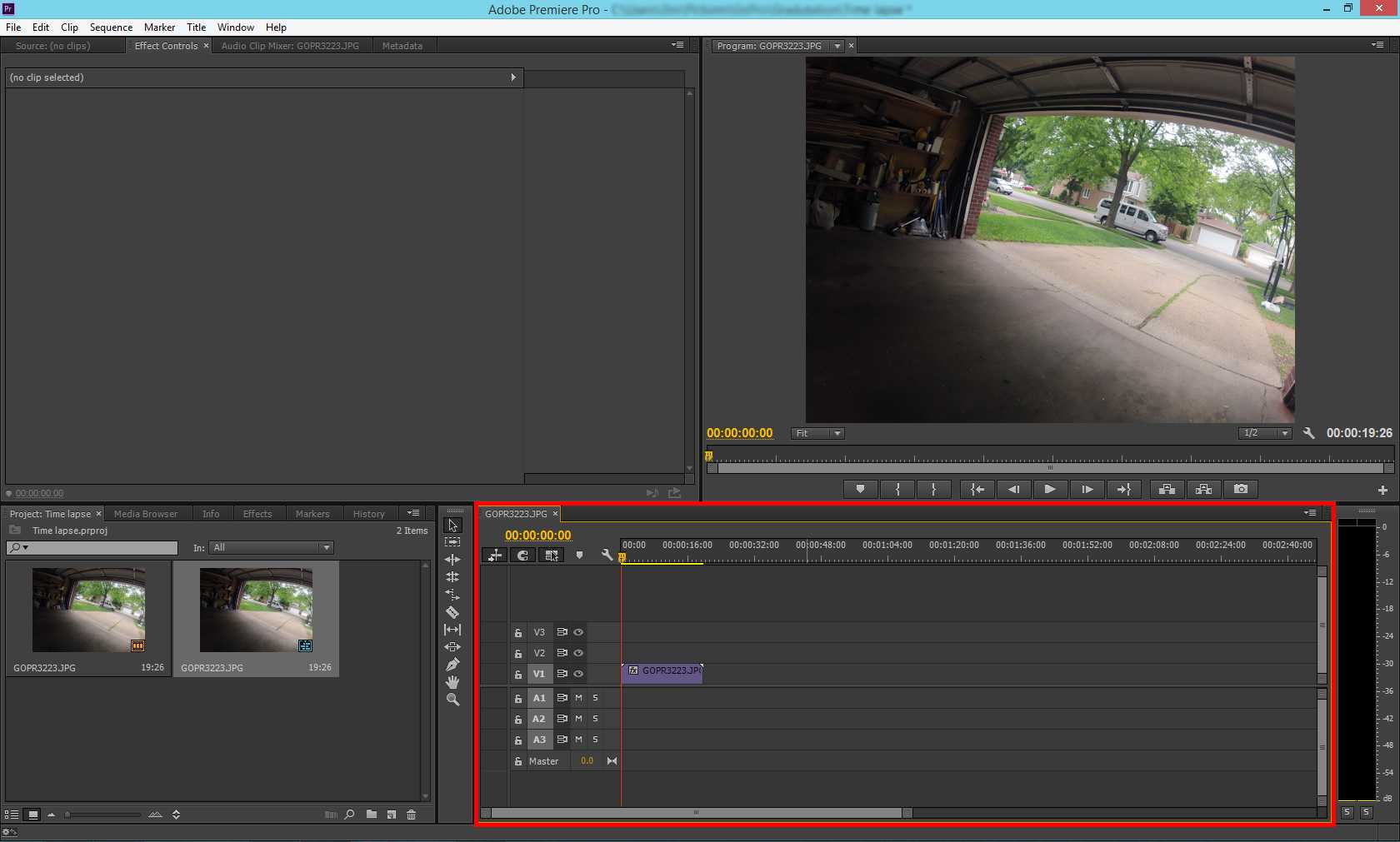Select the Razor tool
The width and height of the screenshot is (1400, 842).
click(x=452, y=612)
